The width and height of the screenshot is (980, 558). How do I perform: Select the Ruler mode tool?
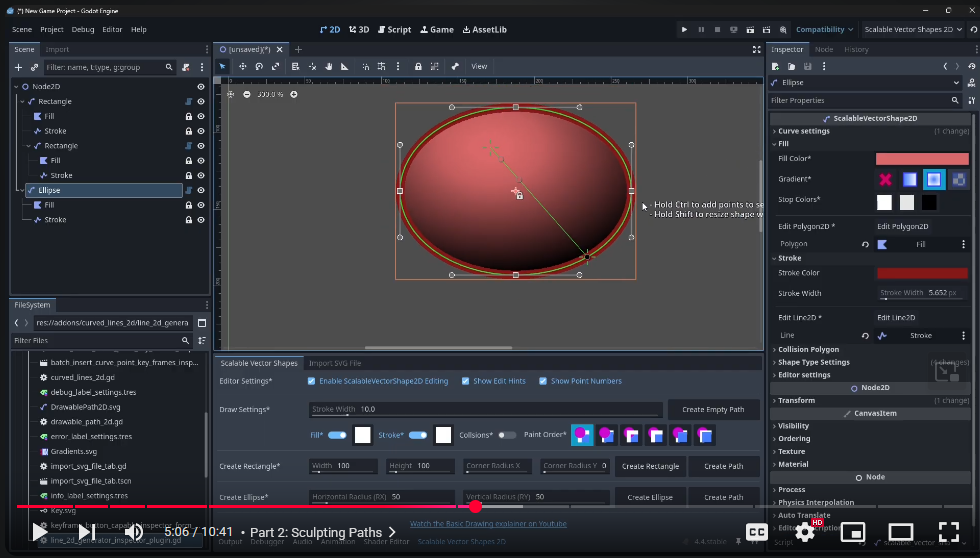point(344,66)
